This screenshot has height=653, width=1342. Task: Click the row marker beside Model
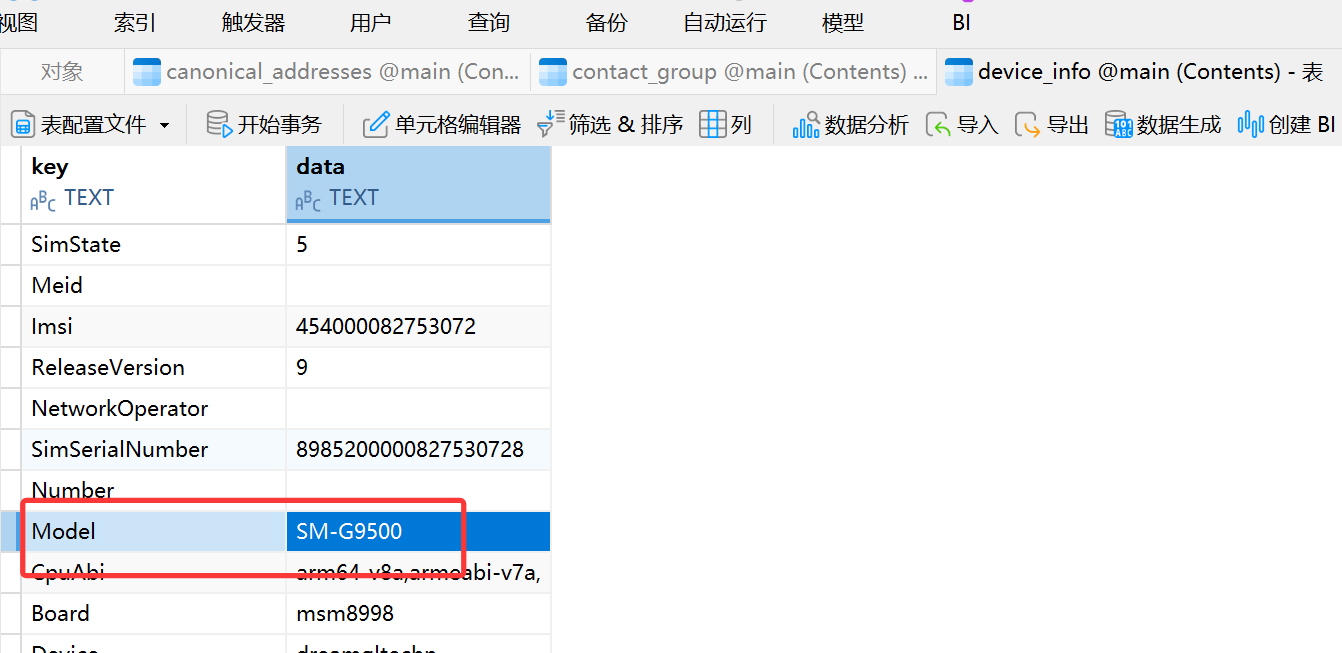click(10, 531)
